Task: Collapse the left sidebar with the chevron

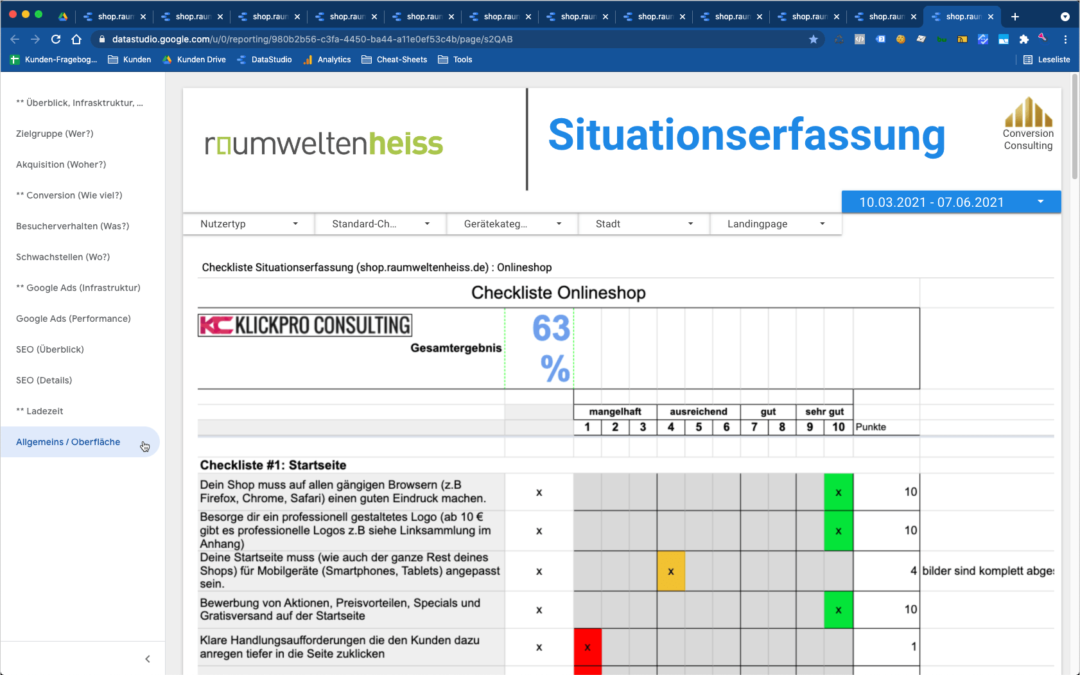Action: [x=147, y=659]
